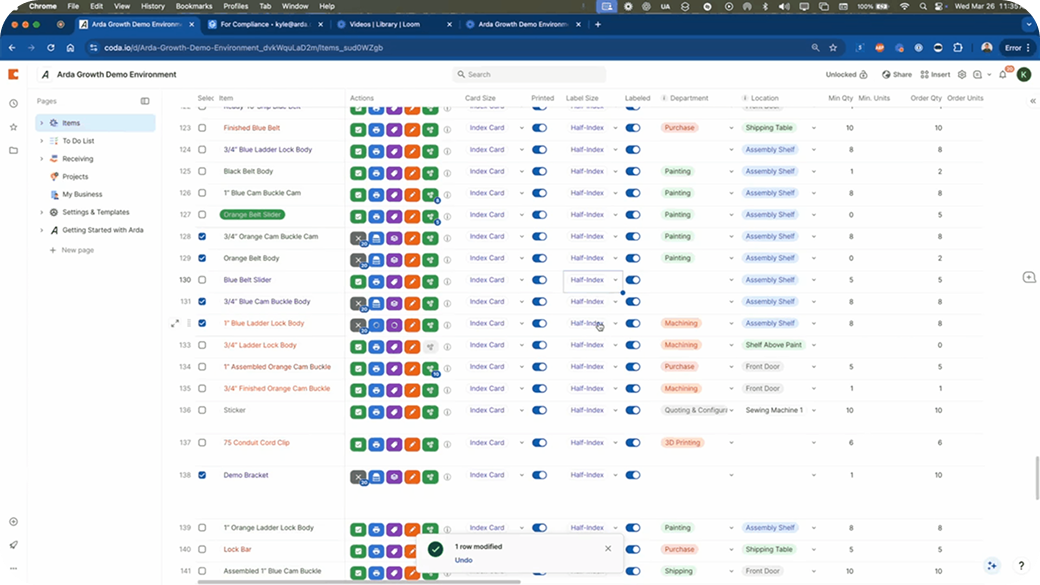
Task: Open the info icon for 75 Conduit Cord Clip
Action: [x=447, y=445]
